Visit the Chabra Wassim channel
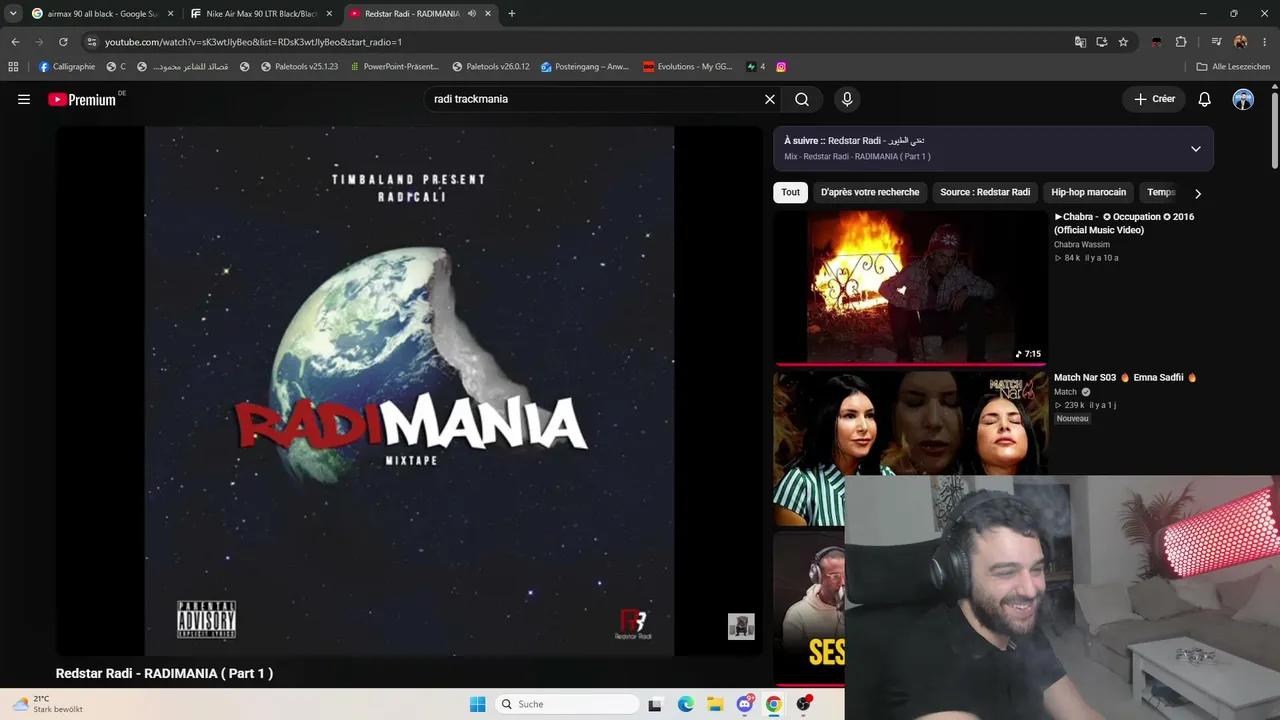This screenshot has width=1280, height=720. pyautogui.click(x=1081, y=245)
